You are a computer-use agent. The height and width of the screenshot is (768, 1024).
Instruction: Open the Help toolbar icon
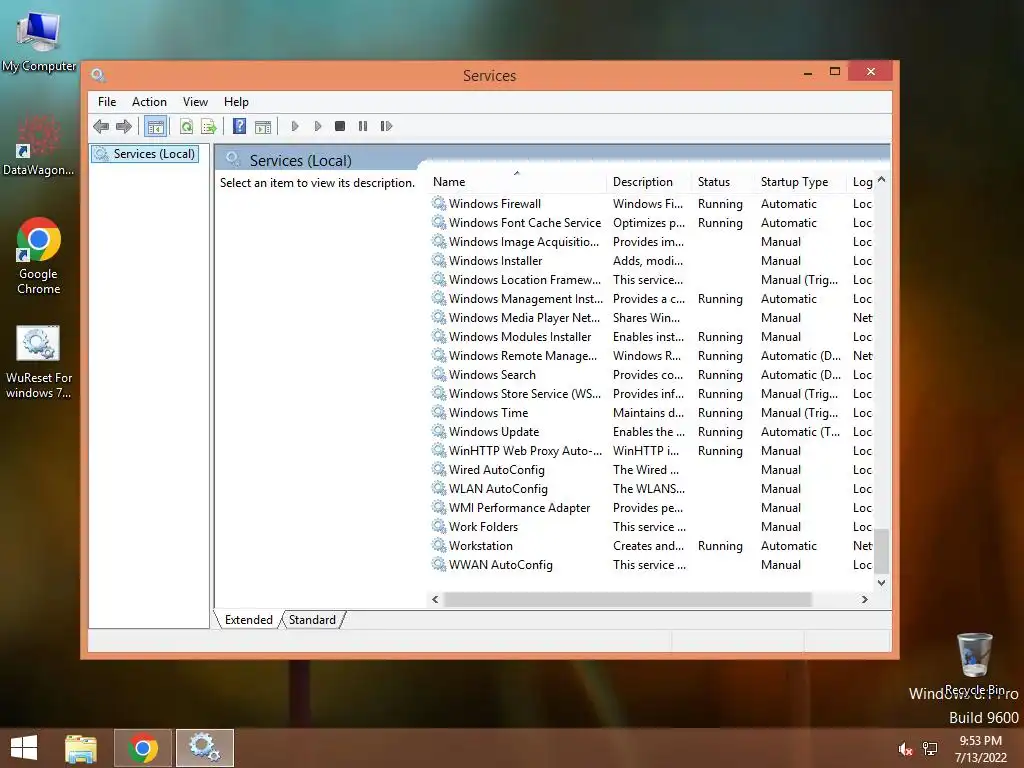point(240,126)
